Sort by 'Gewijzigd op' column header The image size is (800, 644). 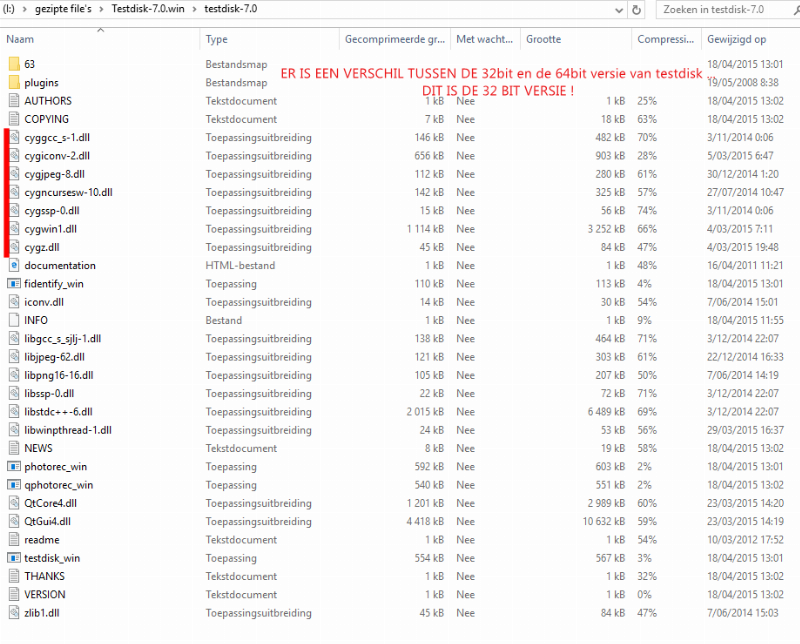[750, 39]
